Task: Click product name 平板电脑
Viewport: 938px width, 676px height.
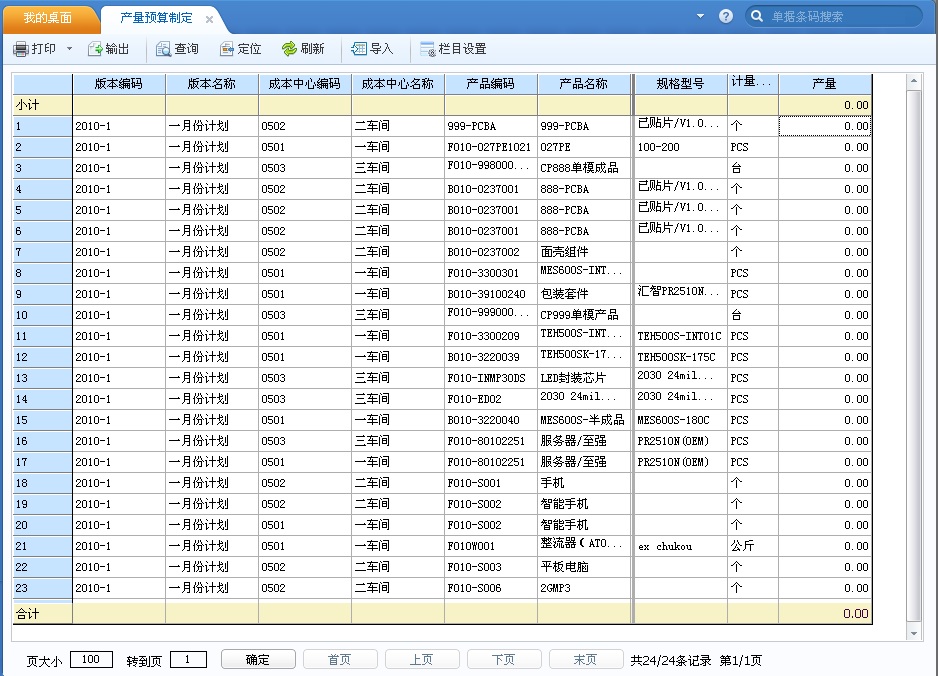Action: tap(564, 567)
